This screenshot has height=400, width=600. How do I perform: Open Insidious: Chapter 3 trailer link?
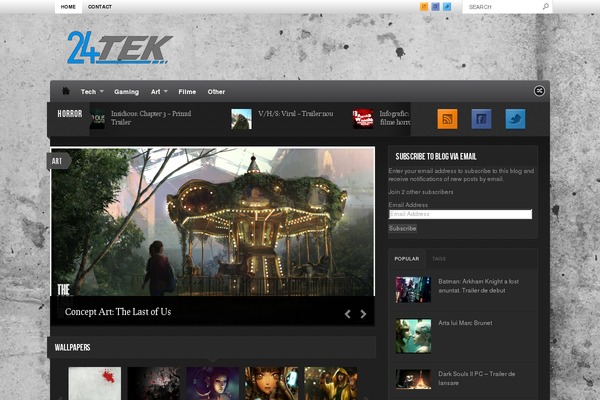coord(151,118)
